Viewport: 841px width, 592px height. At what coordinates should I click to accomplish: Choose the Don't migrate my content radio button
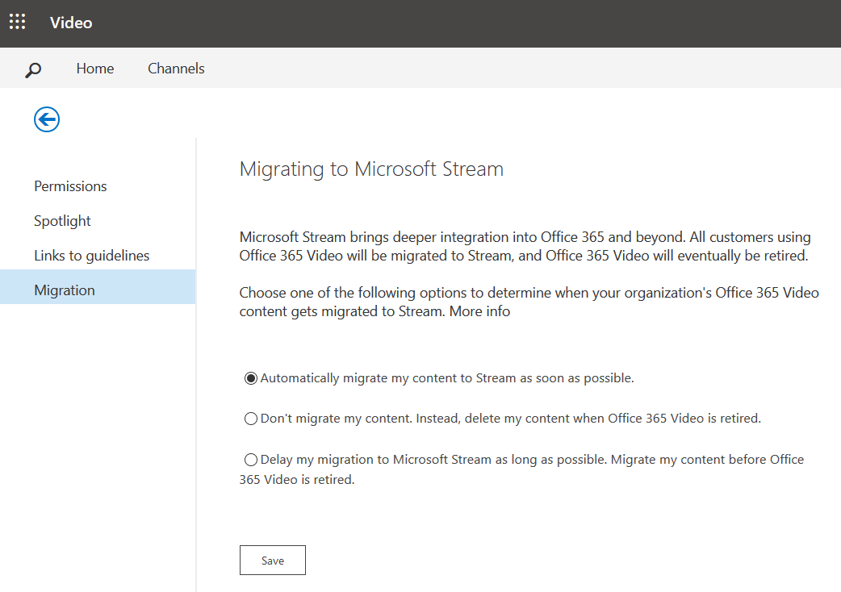click(x=251, y=419)
